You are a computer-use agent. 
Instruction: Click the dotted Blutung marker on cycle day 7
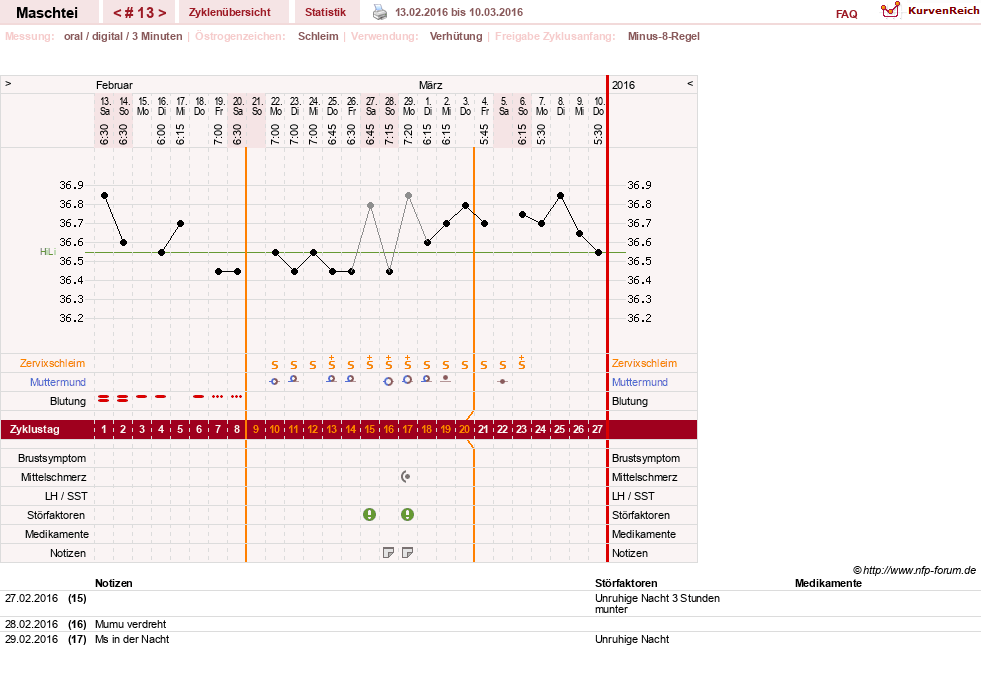click(x=218, y=397)
